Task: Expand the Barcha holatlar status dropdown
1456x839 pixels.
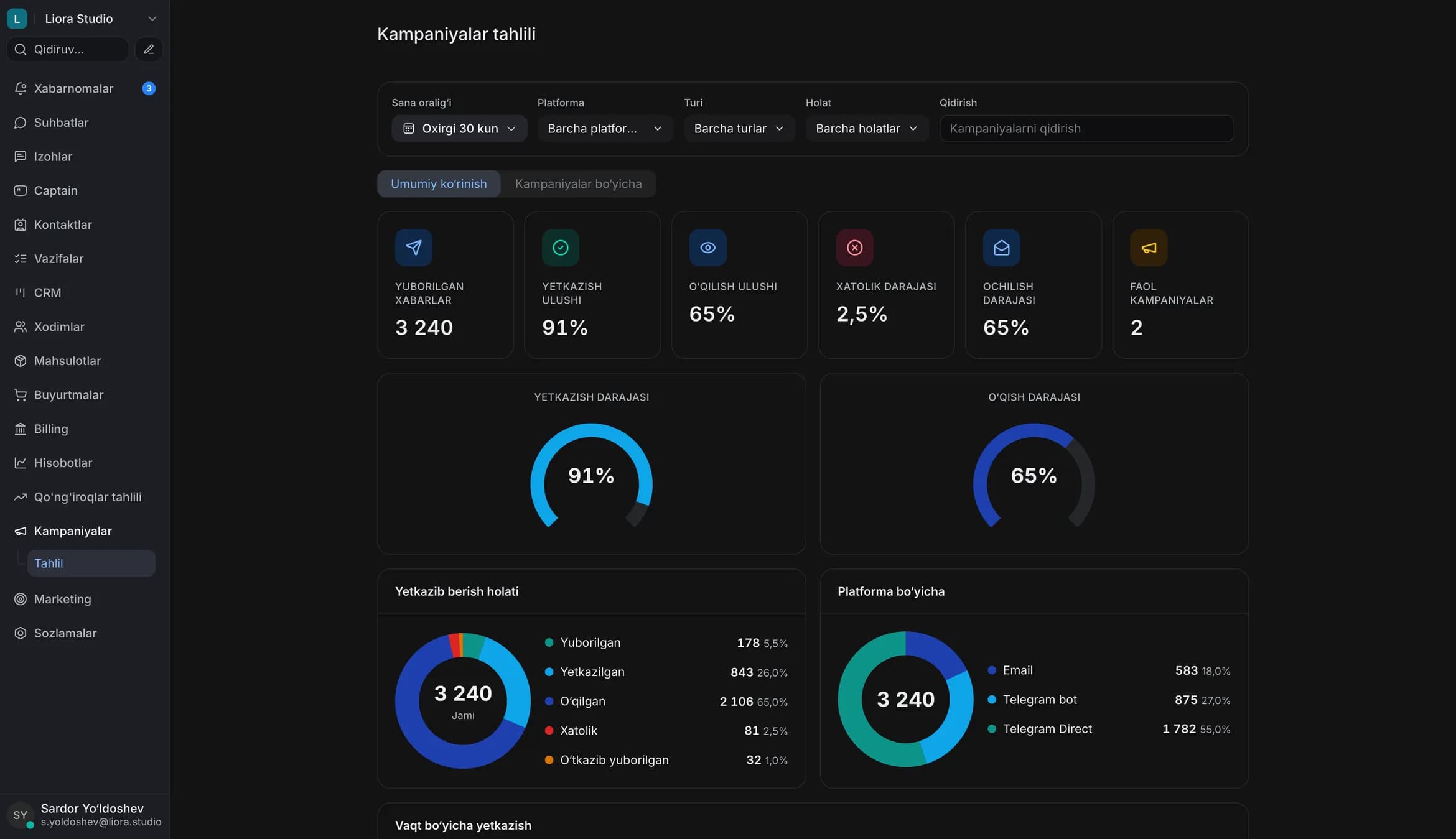Action: coord(867,129)
